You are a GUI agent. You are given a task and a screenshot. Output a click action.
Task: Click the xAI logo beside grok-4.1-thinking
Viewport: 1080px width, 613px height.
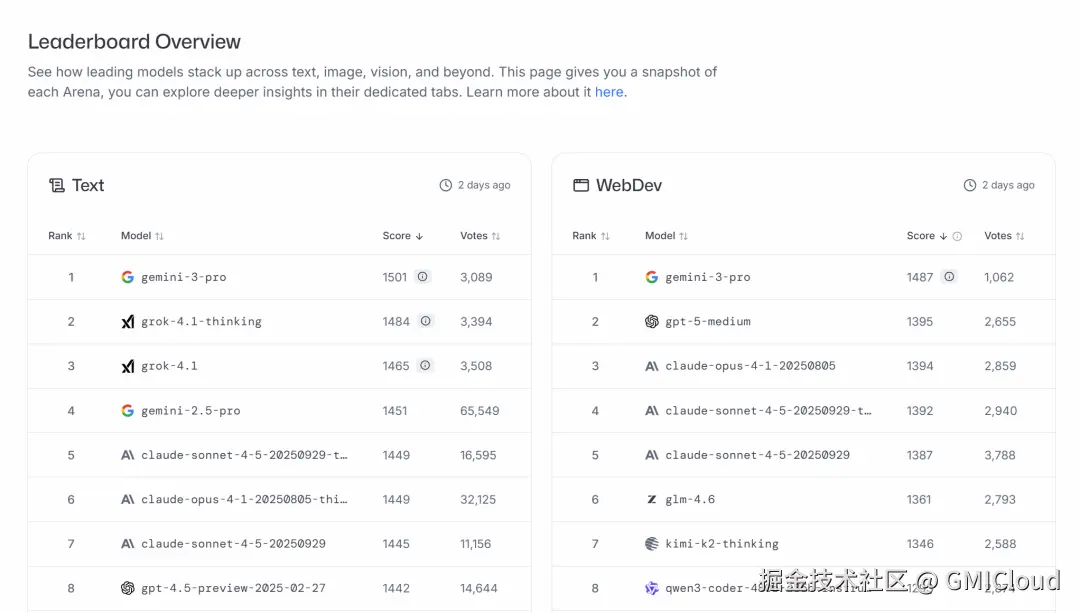[x=127, y=322]
